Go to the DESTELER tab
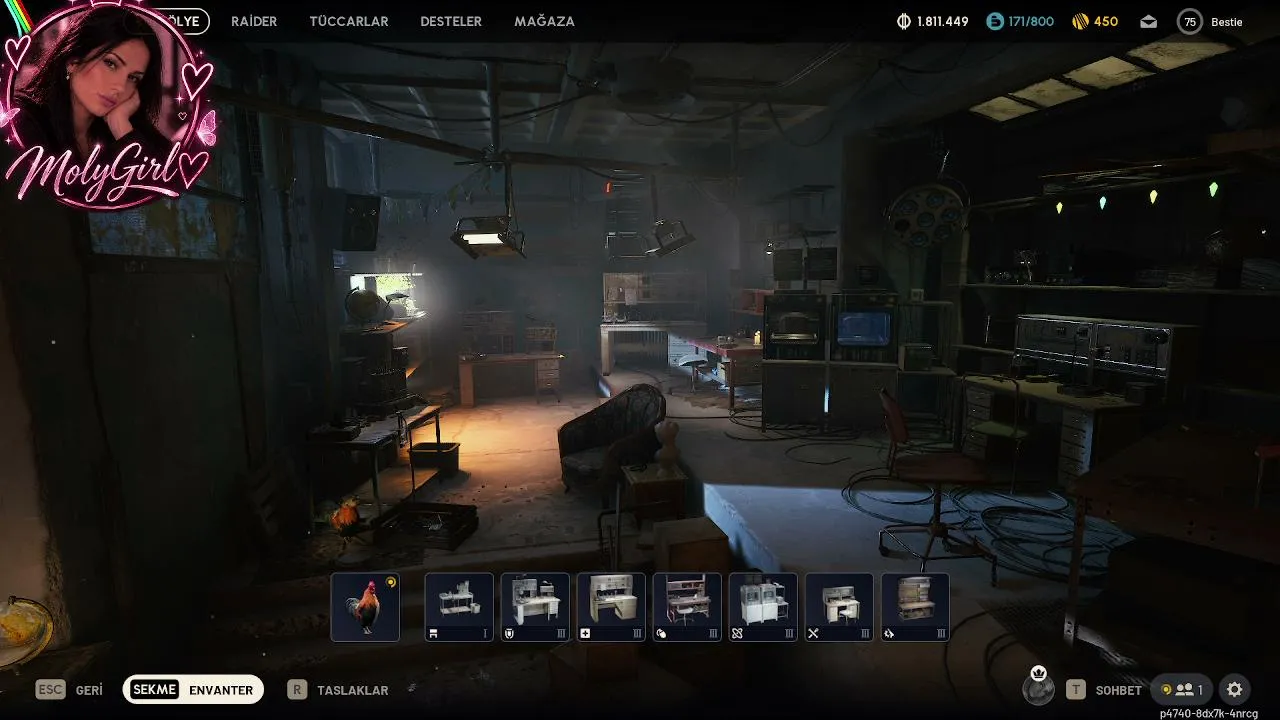This screenshot has height=720, width=1280. click(451, 21)
